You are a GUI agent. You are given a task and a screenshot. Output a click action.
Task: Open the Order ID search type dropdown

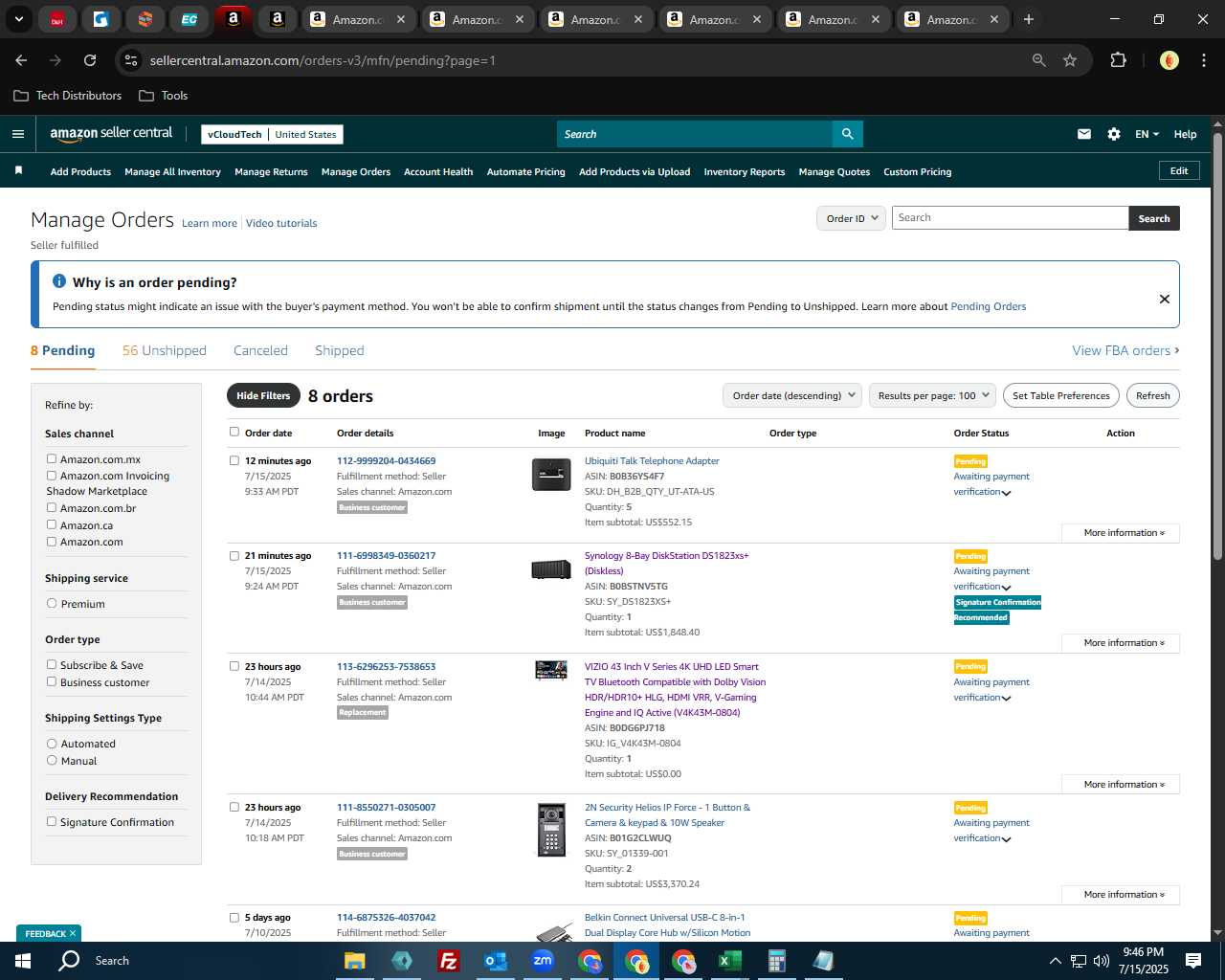point(851,218)
